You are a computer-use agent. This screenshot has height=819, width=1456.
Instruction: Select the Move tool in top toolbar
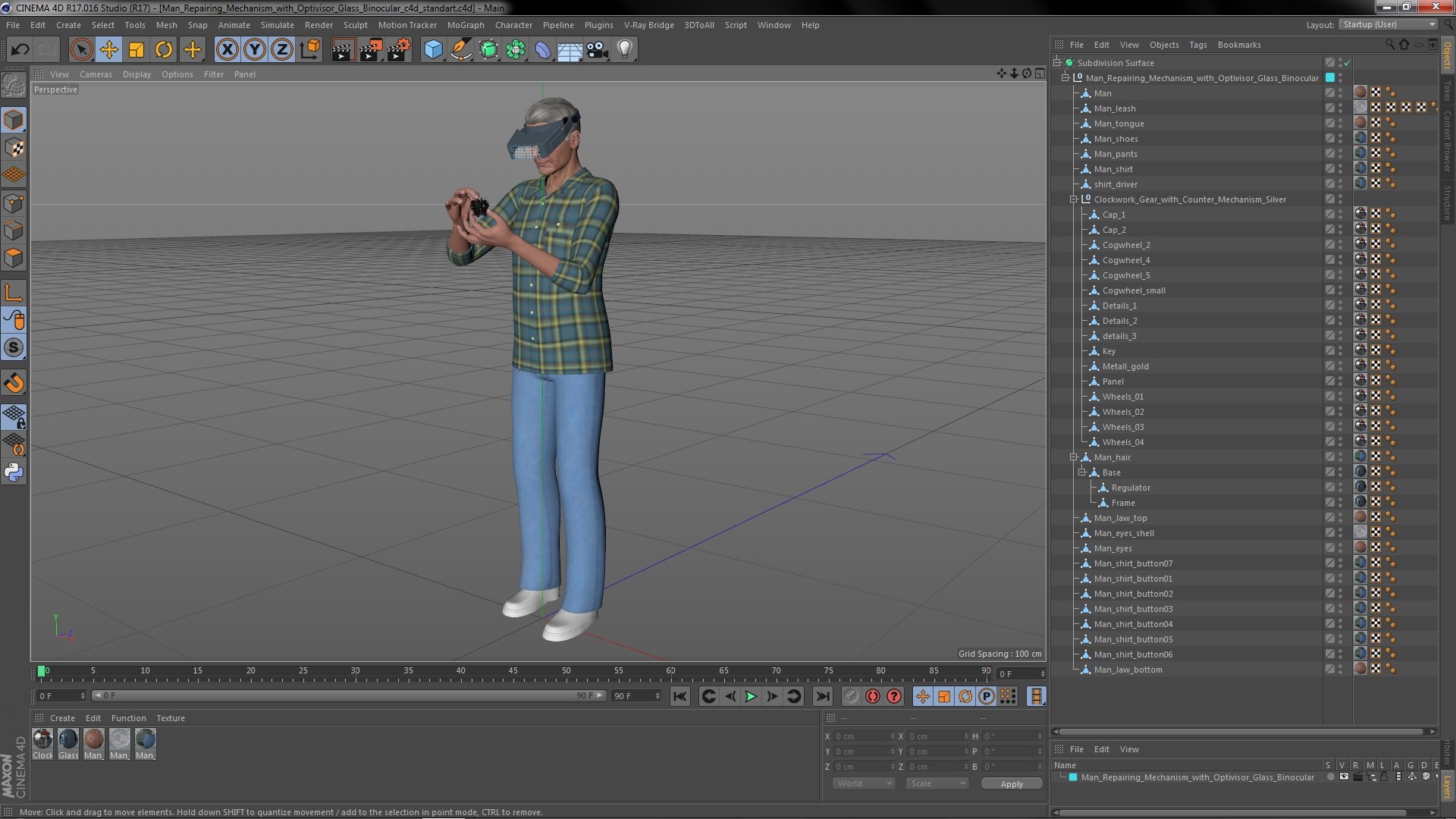(x=108, y=50)
